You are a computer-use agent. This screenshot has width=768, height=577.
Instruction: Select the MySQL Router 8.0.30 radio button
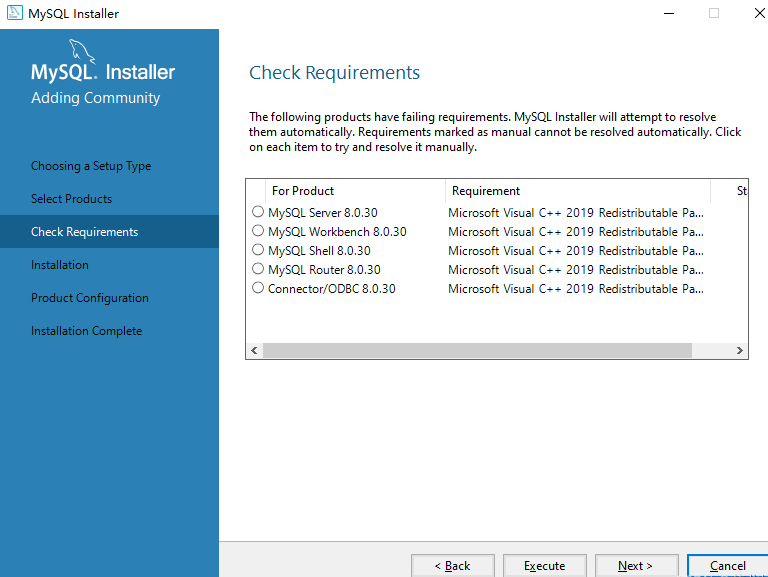click(258, 269)
